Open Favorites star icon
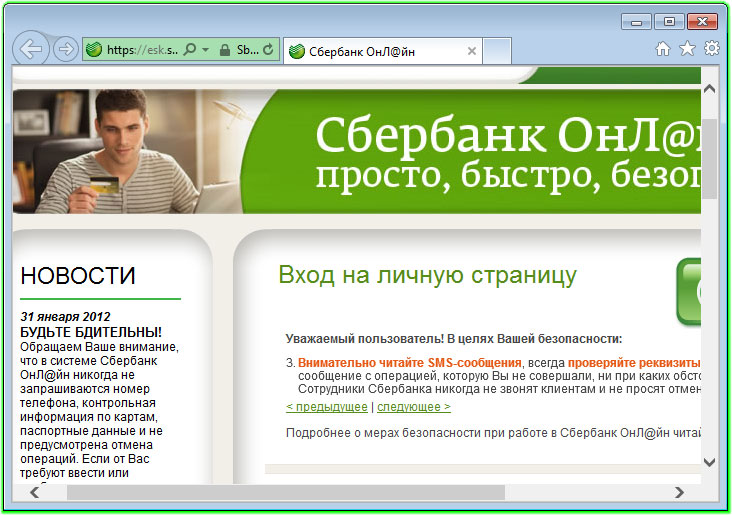 [x=687, y=49]
